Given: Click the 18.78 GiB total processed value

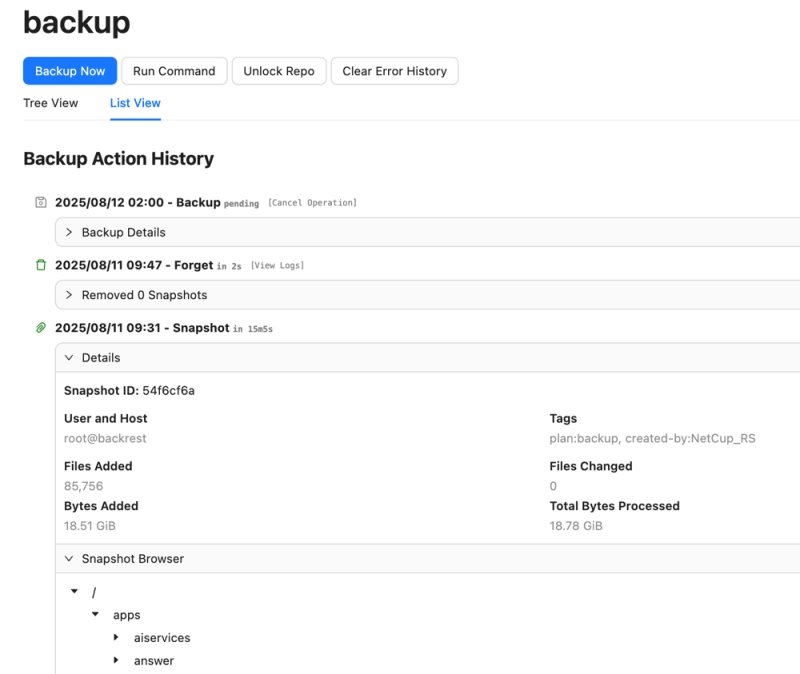Looking at the screenshot, I should pyautogui.click(x=576, y=526).
